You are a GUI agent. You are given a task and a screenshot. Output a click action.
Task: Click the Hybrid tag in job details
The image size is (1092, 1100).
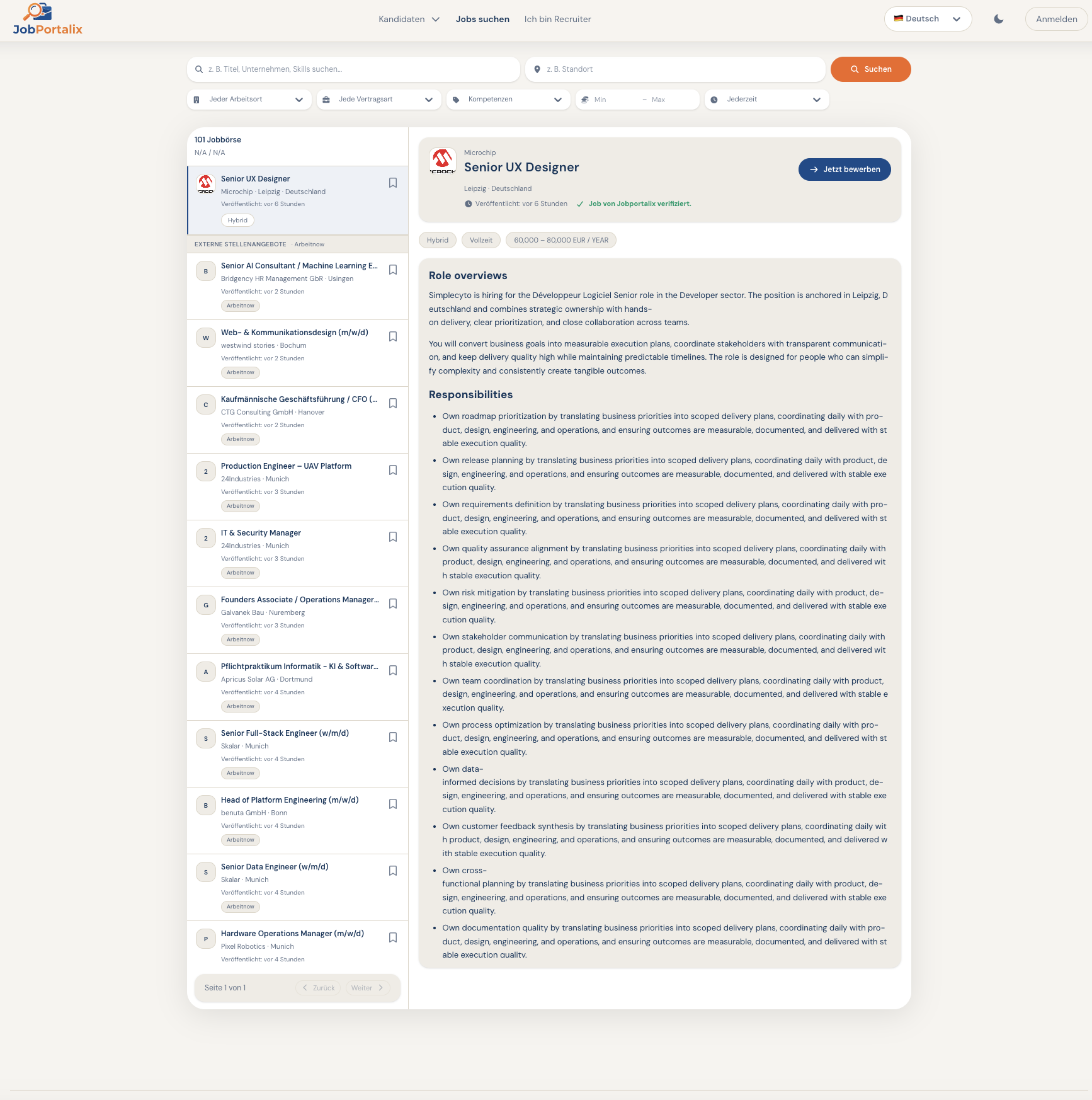(438, 240)
